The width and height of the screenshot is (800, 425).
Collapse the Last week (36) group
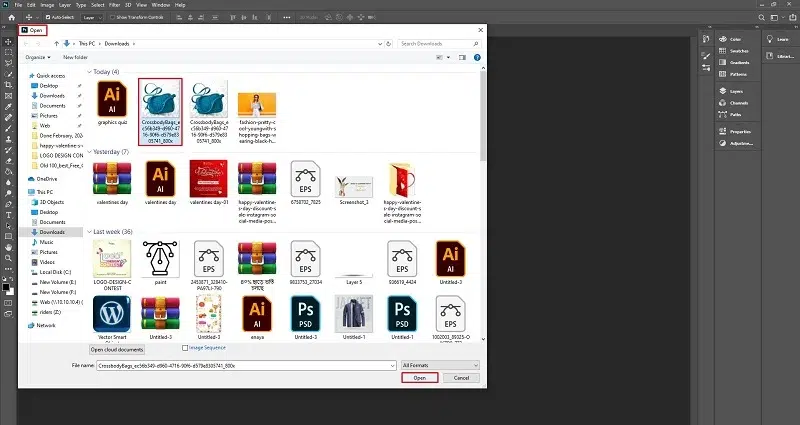(x=90, y=232)
